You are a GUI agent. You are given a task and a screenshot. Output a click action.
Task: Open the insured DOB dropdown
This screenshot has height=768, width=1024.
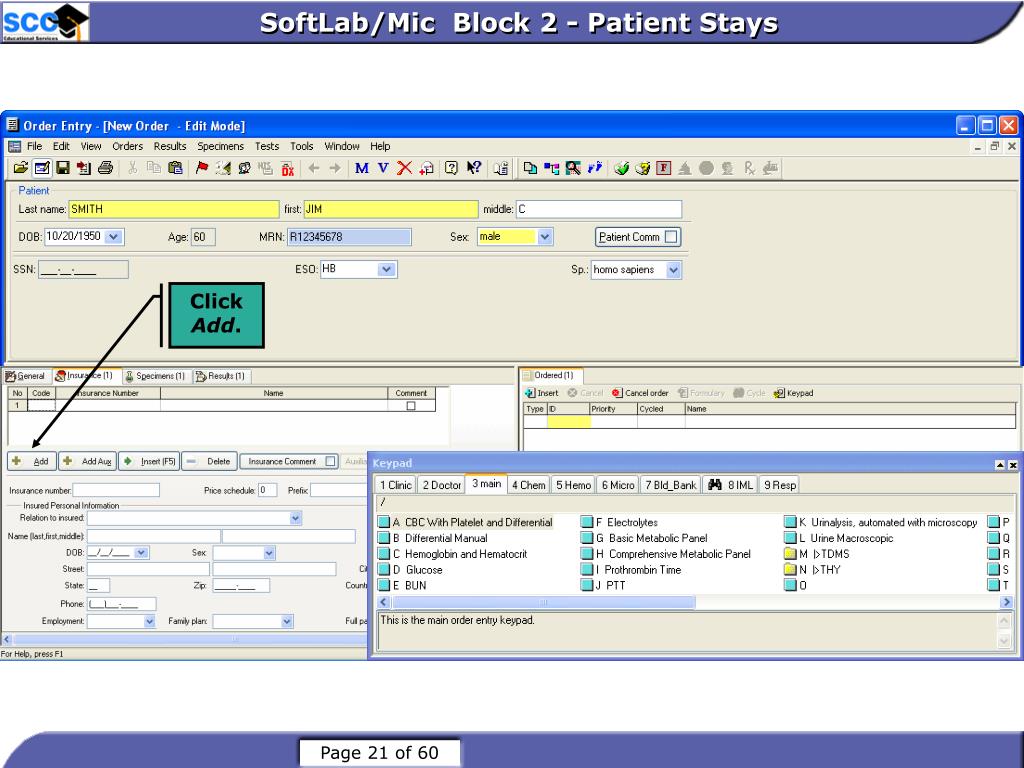141,552
